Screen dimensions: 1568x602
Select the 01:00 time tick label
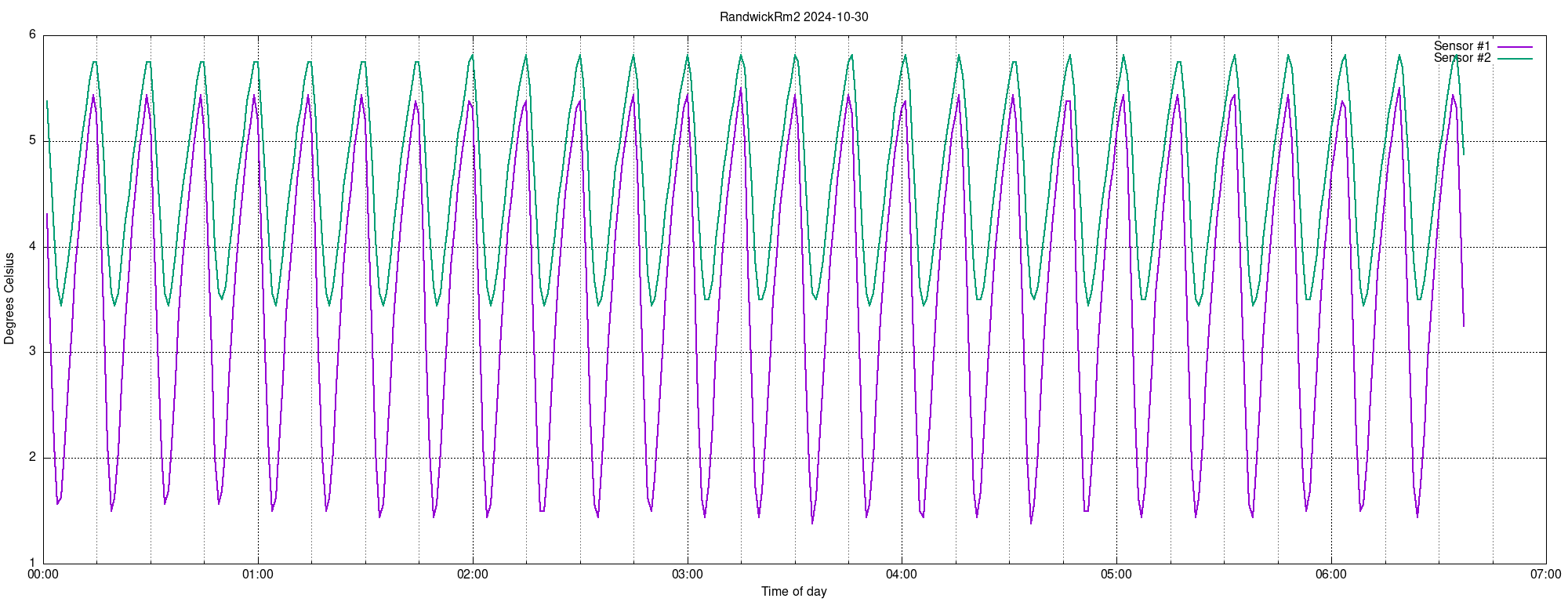[x=258, y=575]
